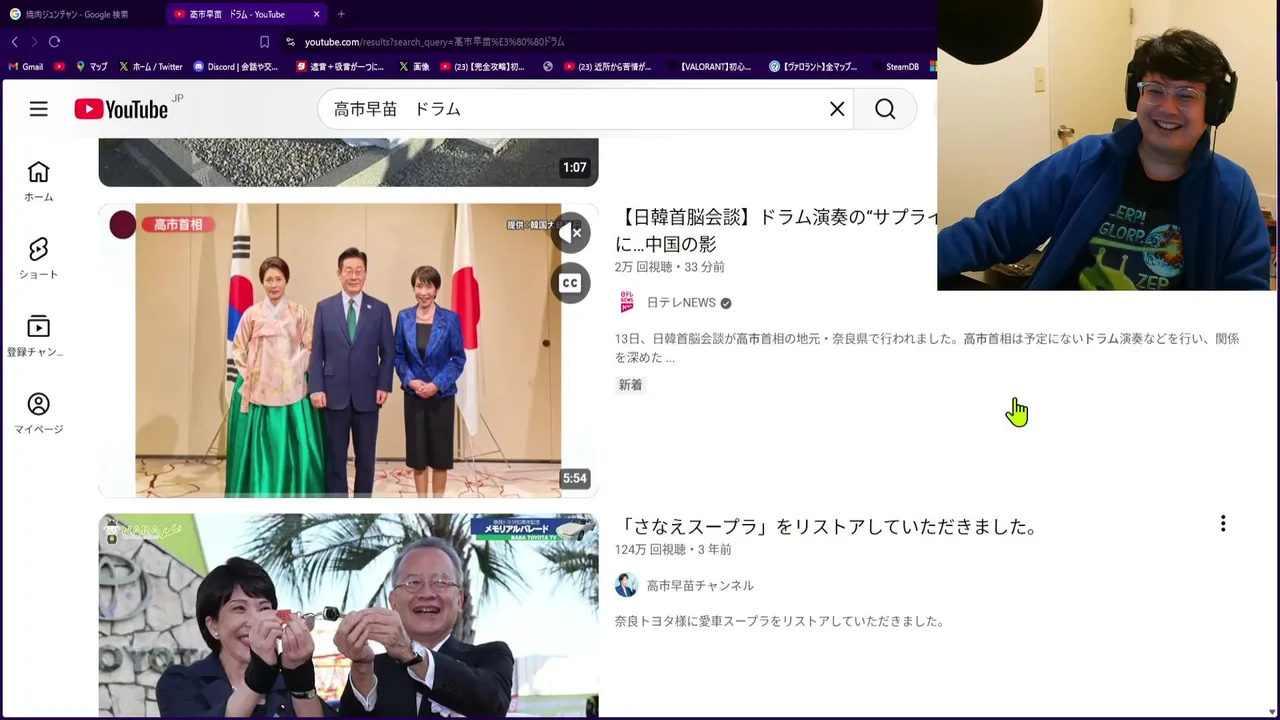Open the Gmail bookmark
The height and width of the screenshot is (720, 1280).
pyautogui.click(x=26, y=67)
